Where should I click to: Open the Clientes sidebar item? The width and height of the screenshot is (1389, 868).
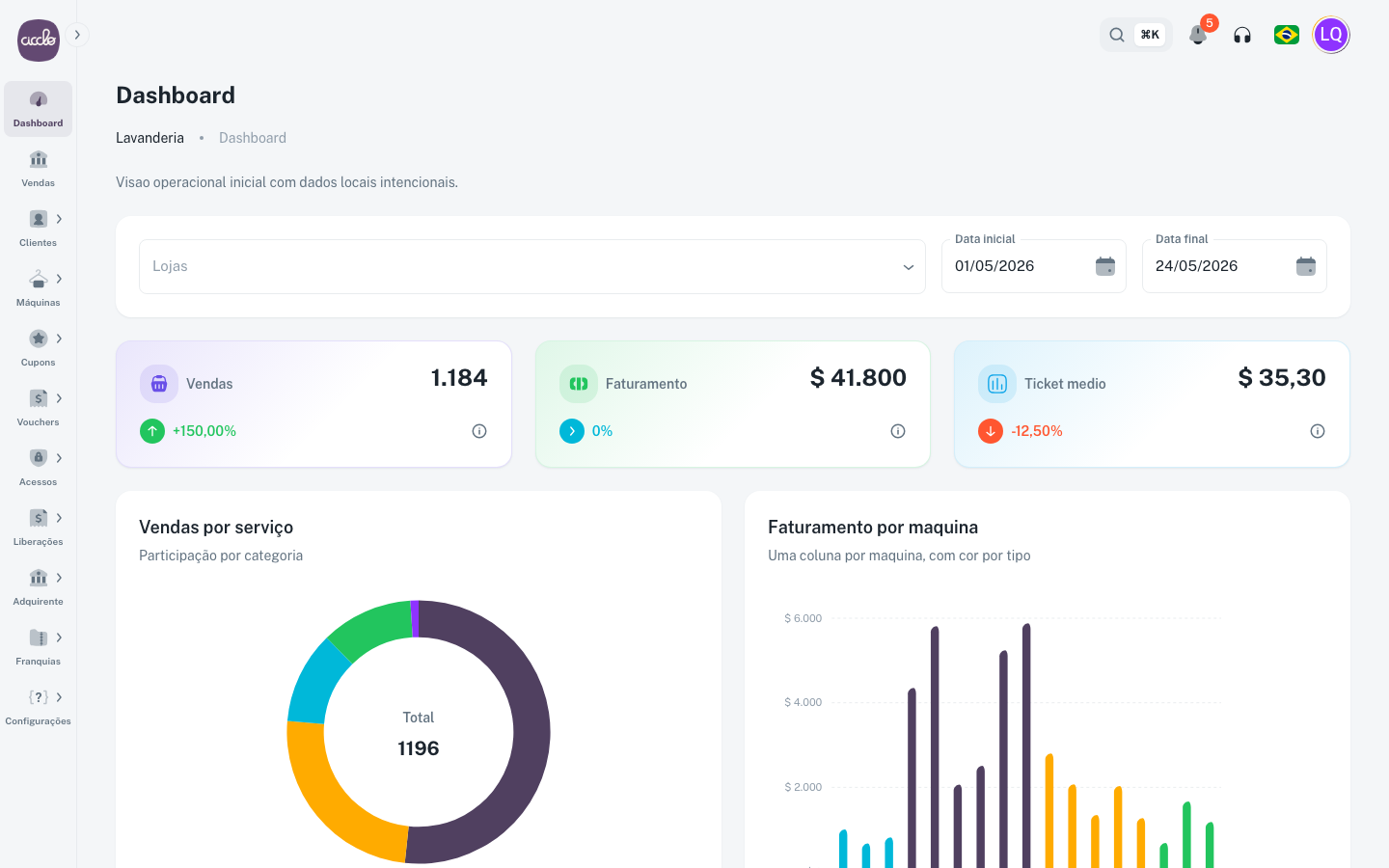[x=39, y=229]
